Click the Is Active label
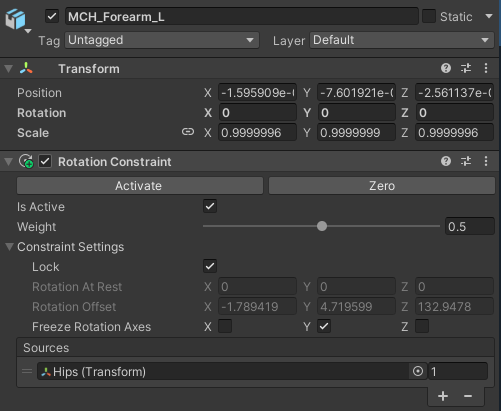 point(41,207)
